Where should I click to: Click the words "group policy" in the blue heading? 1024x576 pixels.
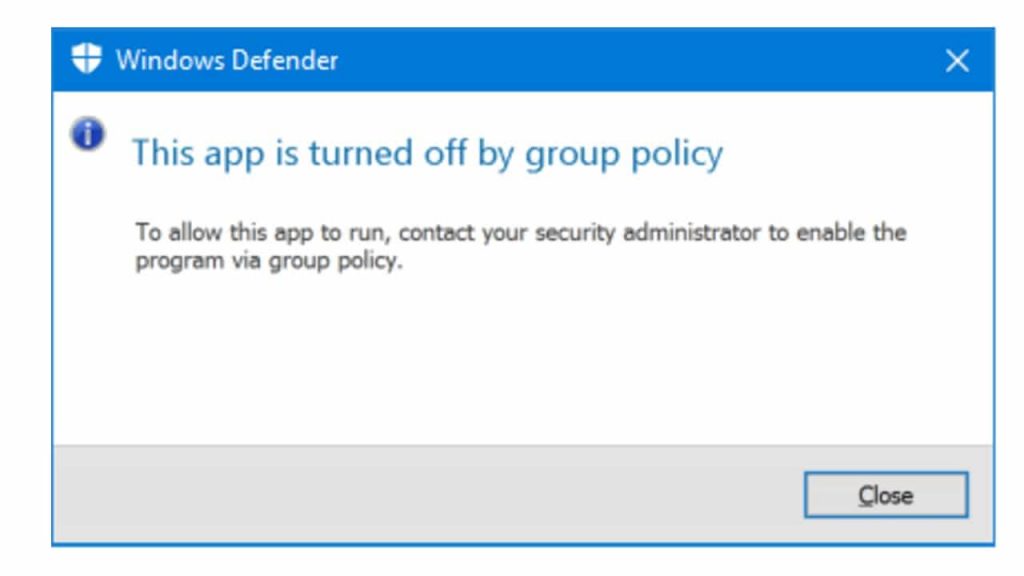coord(624,155)
